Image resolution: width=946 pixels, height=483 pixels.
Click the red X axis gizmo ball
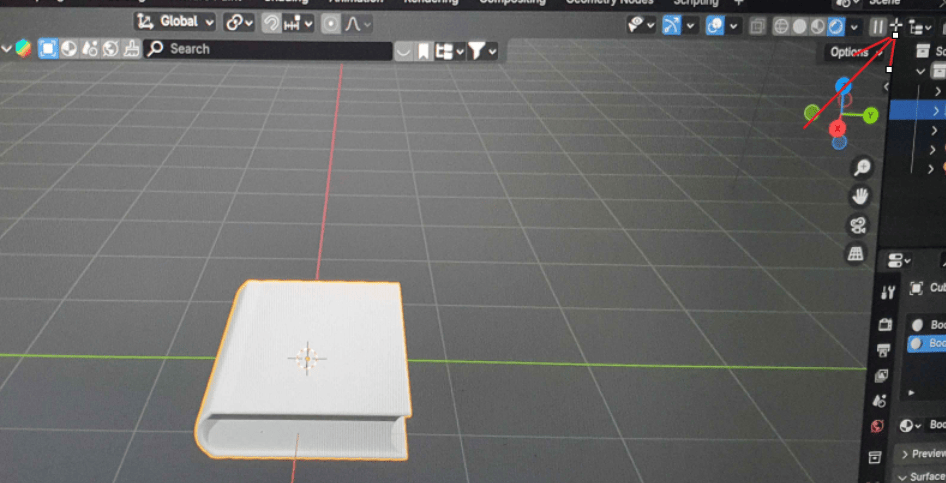[838, 127]
